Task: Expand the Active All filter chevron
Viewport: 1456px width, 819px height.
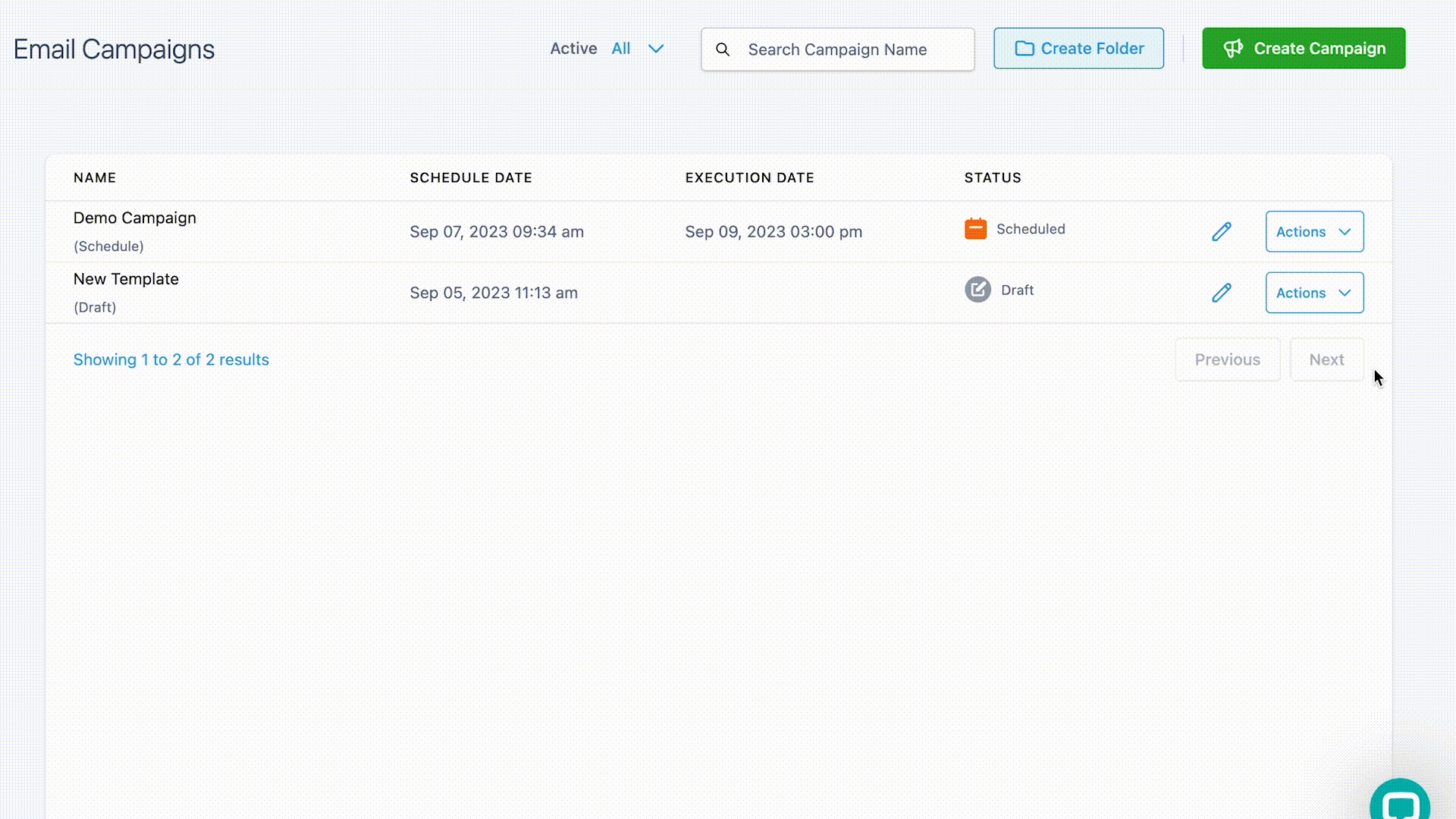Action: (x=656, y=49)
